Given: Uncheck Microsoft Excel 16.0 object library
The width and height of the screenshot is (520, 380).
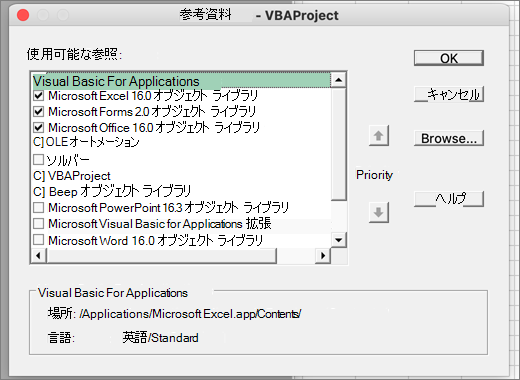Looking at the screenshot, I should pyautogui.click(x=39, y=96).
